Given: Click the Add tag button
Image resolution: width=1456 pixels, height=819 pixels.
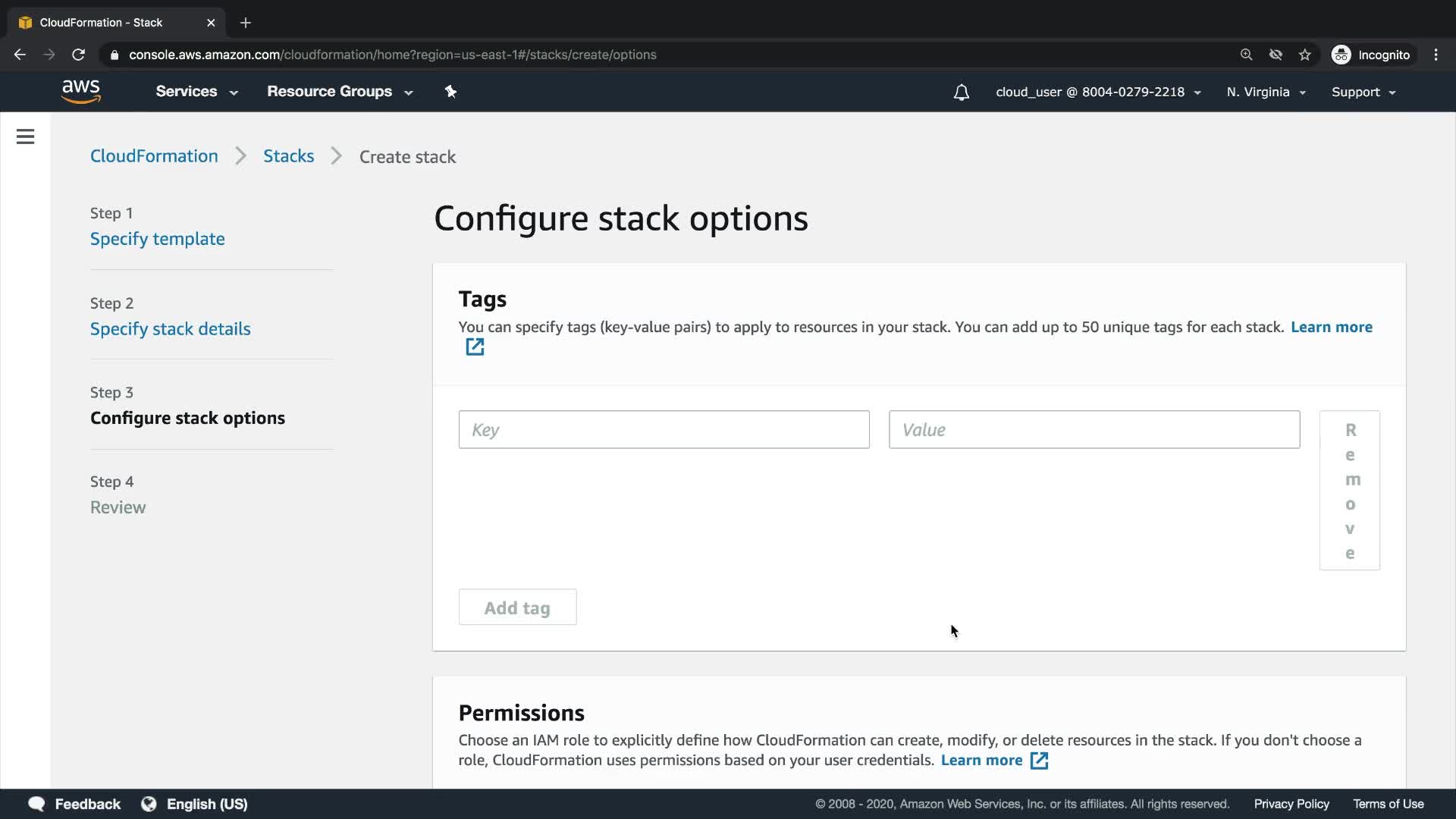Looking at the screenshot, I should pyautogui.click(x=517, y=607).
